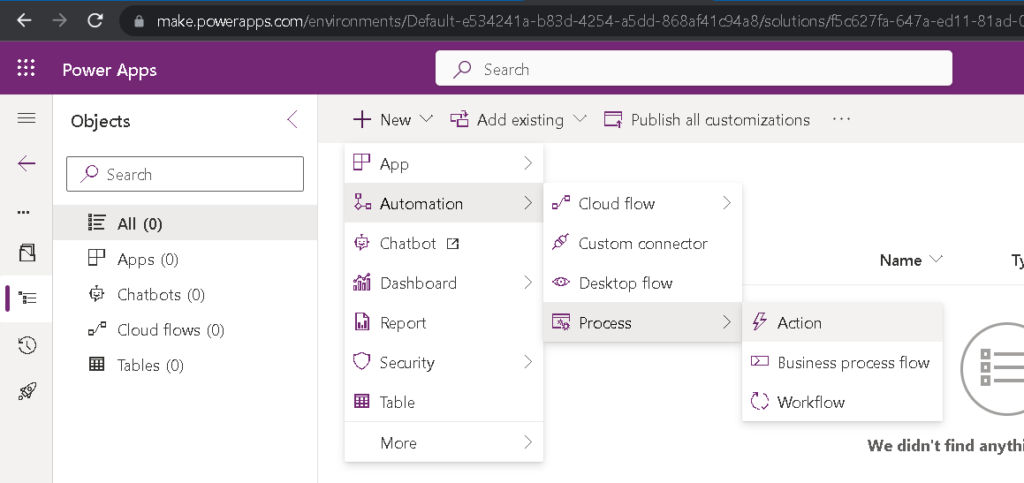The width and height of the screenshot is (1024, 483).
Task: Click the ellipsis icon in left rail
Action: 24,212
